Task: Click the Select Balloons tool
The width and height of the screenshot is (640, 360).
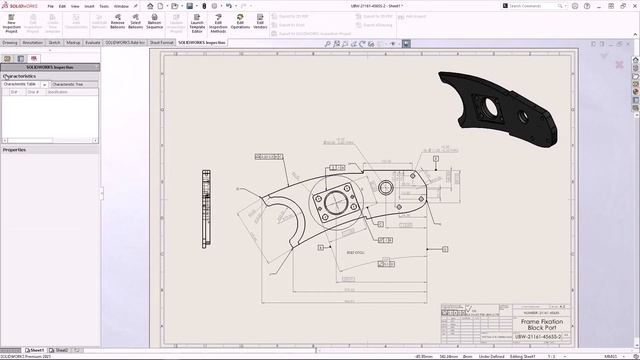Action: click(x=136, y=21)
